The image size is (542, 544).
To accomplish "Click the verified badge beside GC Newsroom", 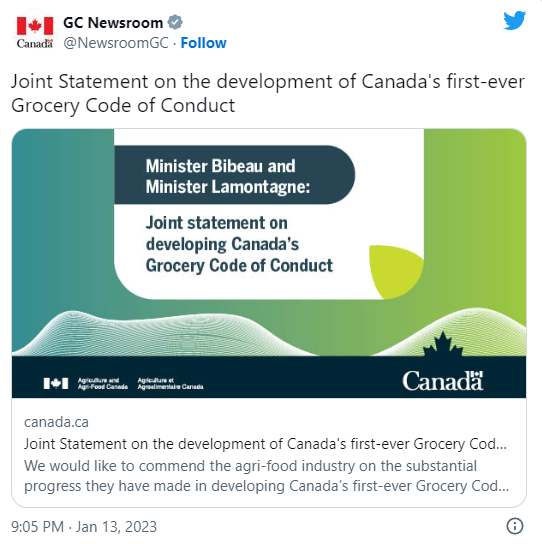I will 175,23.
